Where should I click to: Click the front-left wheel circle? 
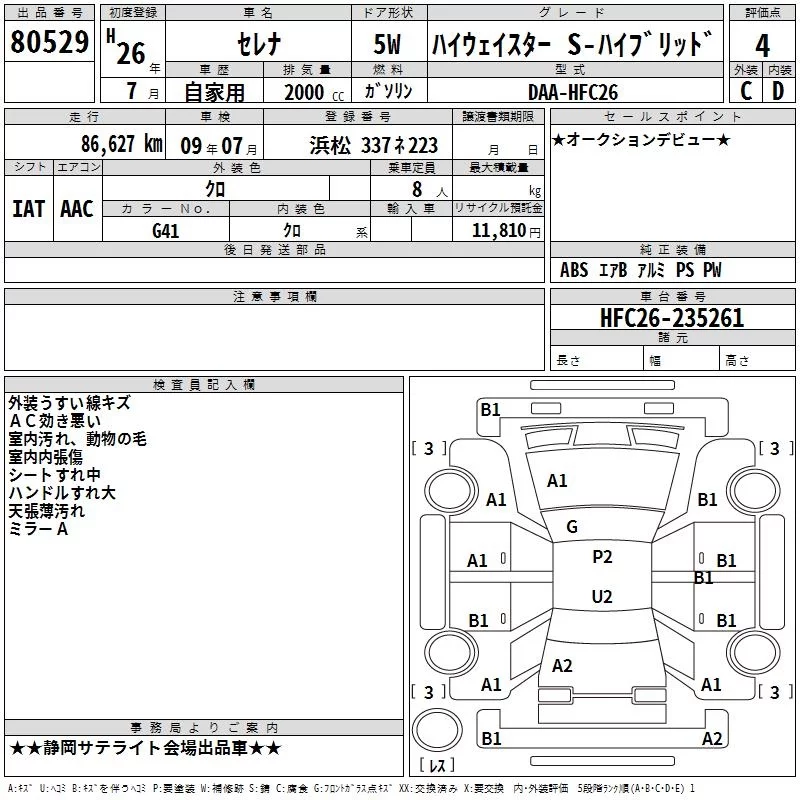[451, 491]
